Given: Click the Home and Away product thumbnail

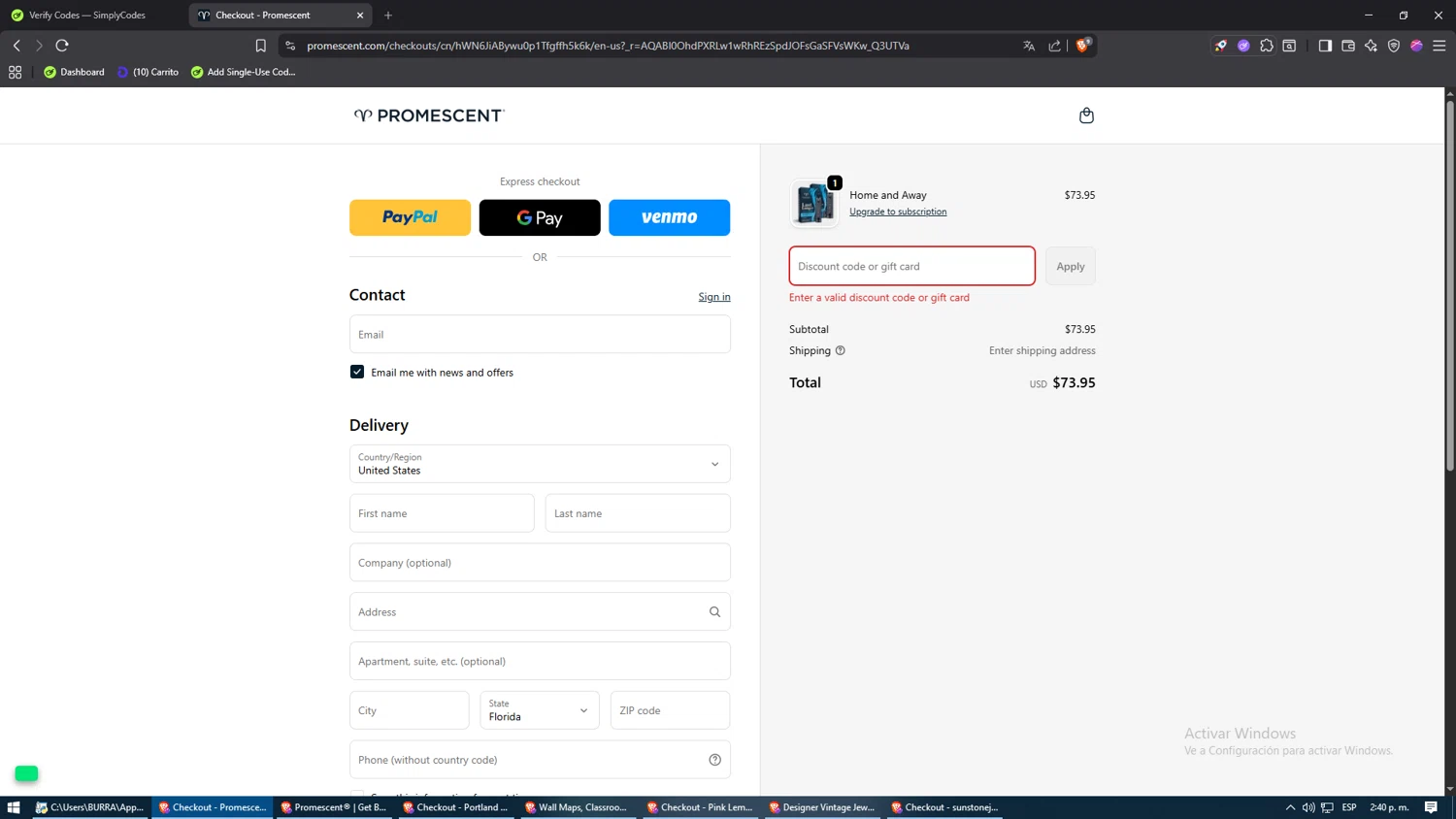Looking at the screenshot, I should click(814, 203).
